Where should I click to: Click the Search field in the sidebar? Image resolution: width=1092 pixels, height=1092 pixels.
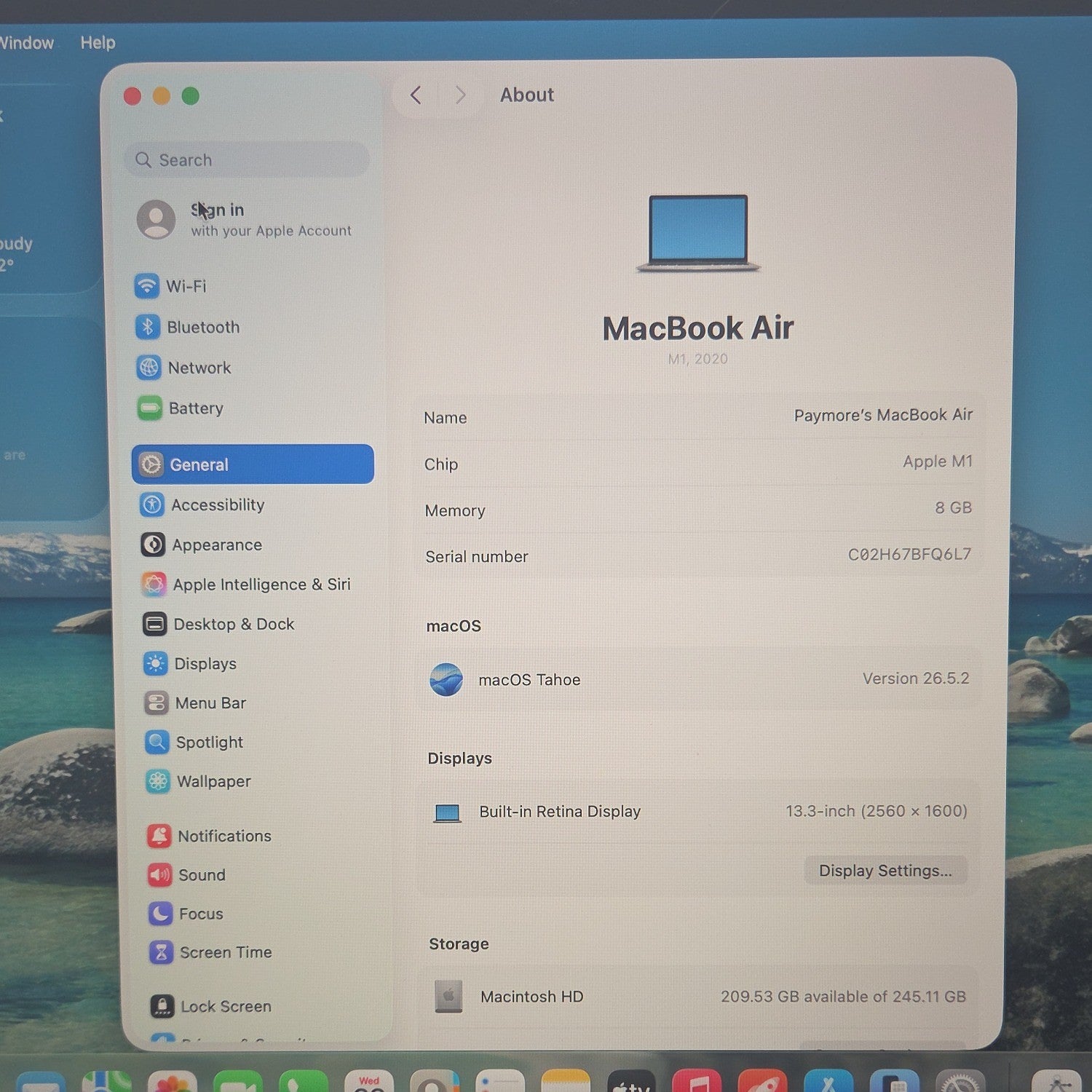tap(248, 159)
